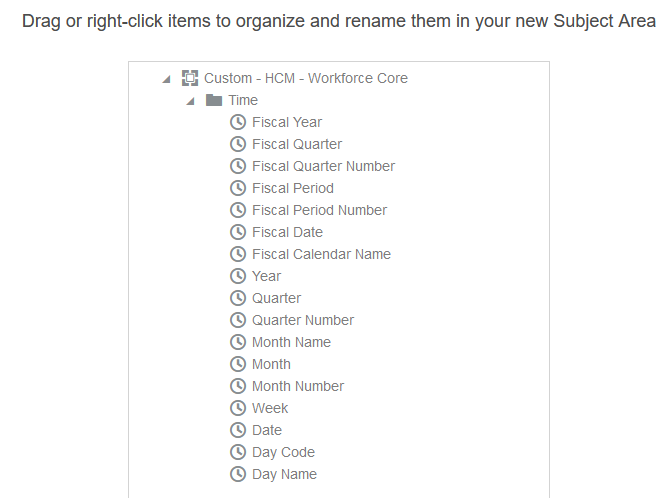
Task: Select the Fiscal Quarter item
Action: pos(297,144)
